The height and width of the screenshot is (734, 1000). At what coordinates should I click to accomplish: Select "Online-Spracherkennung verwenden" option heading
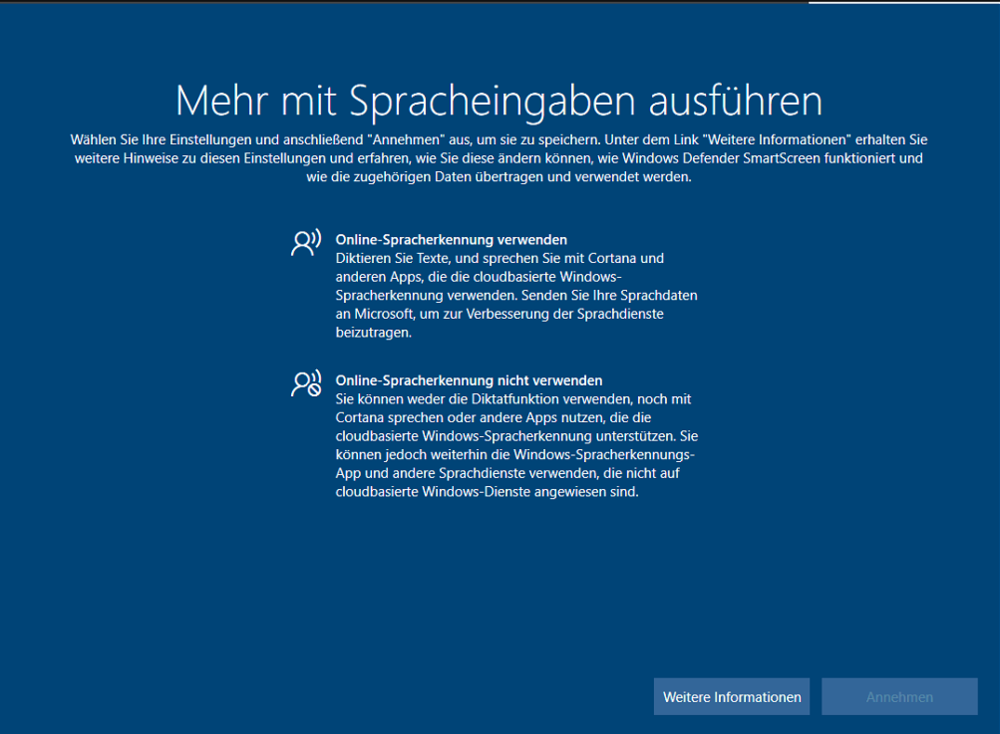coord(451,240)
